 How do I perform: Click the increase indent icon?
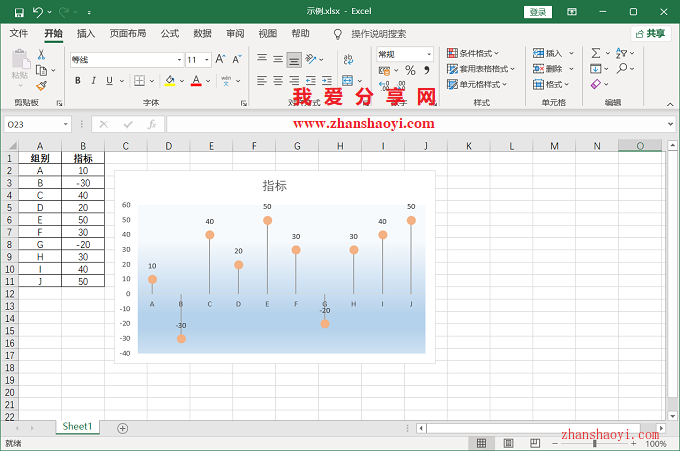[x=327, y=81]
